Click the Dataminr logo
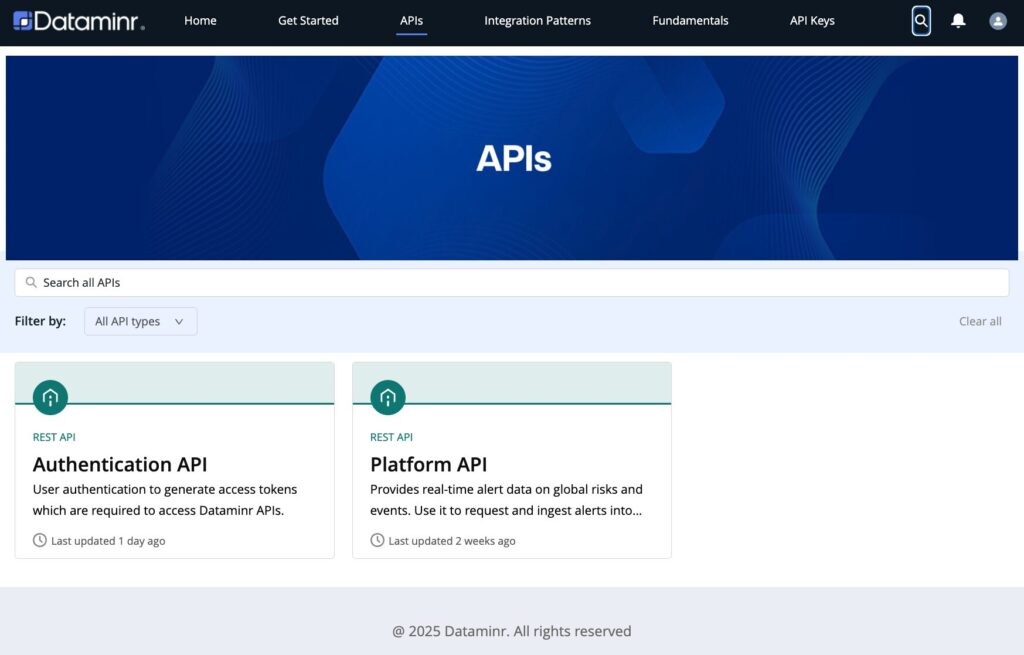This screenshot has height=655, width=1024. (80, 21)
